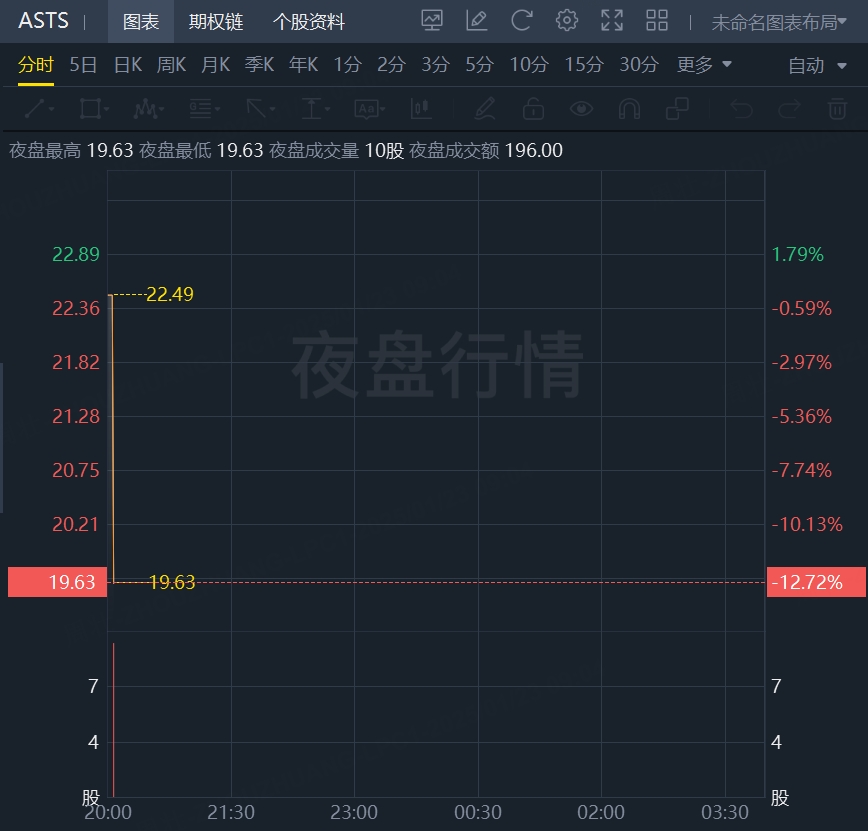Expand the 更多 timeframe dropdown

[704, 65]
